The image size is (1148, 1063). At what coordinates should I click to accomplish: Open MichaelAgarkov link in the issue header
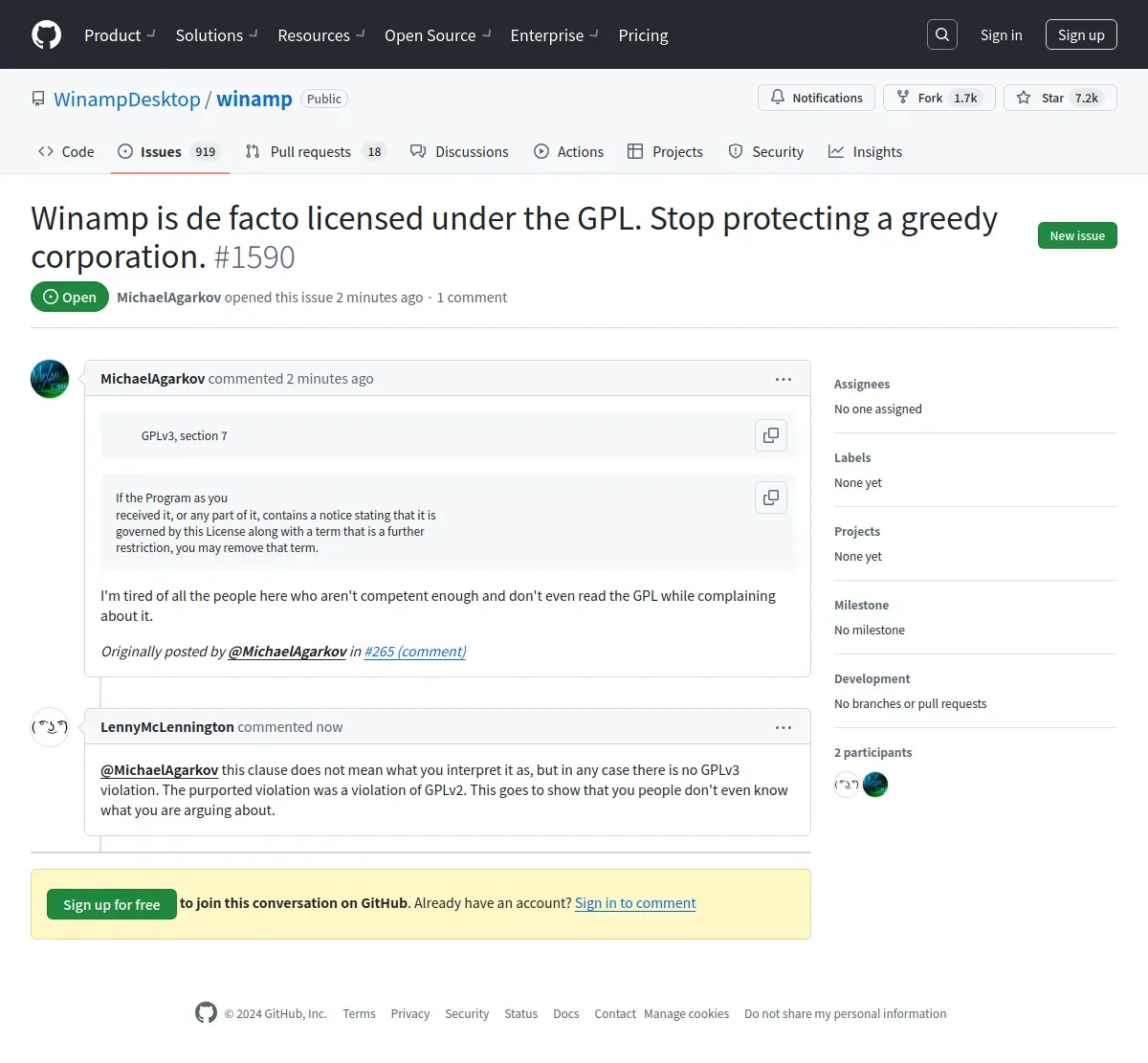(x=168, y=298)
